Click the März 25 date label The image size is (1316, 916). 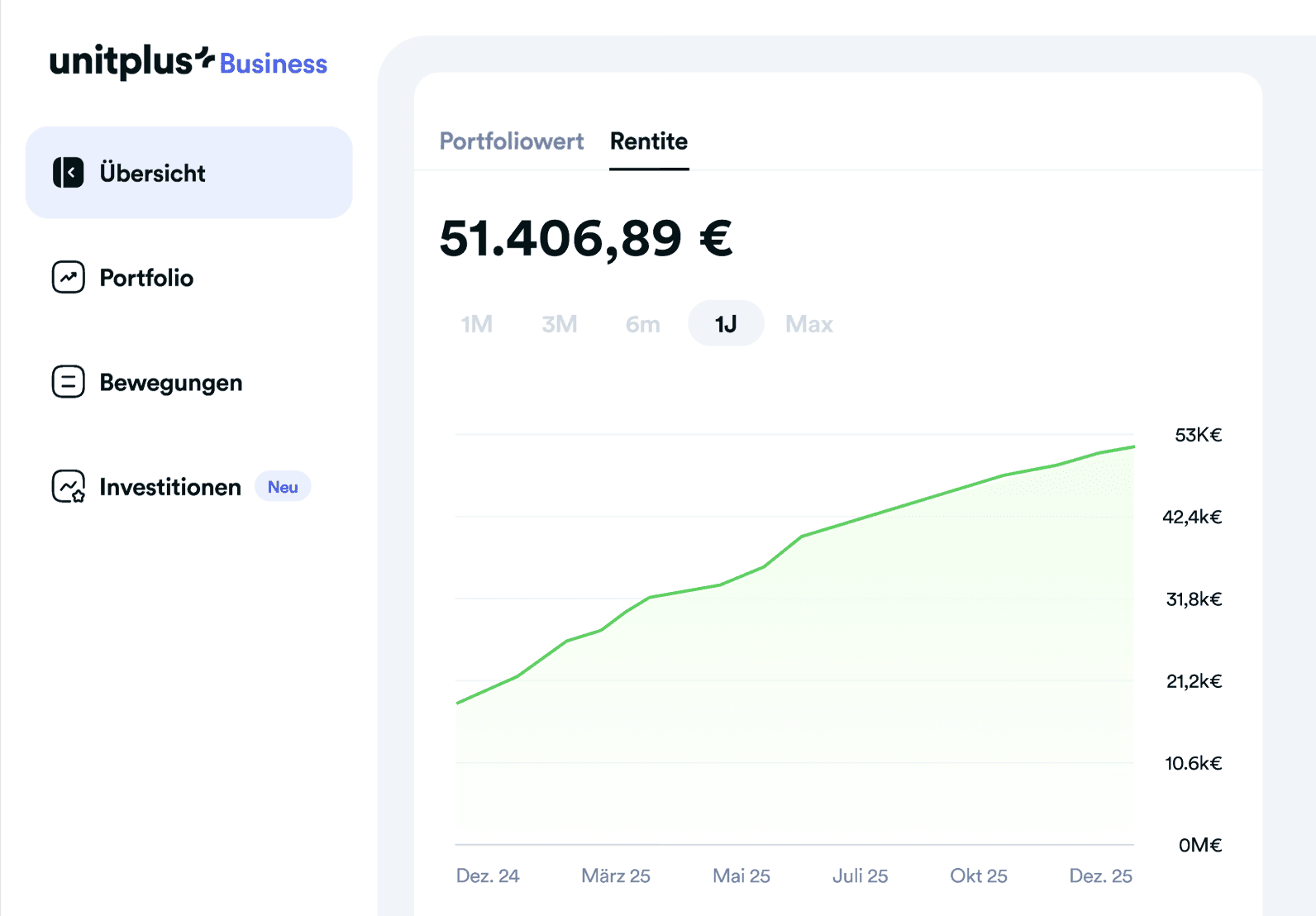(x=616, y=876)
